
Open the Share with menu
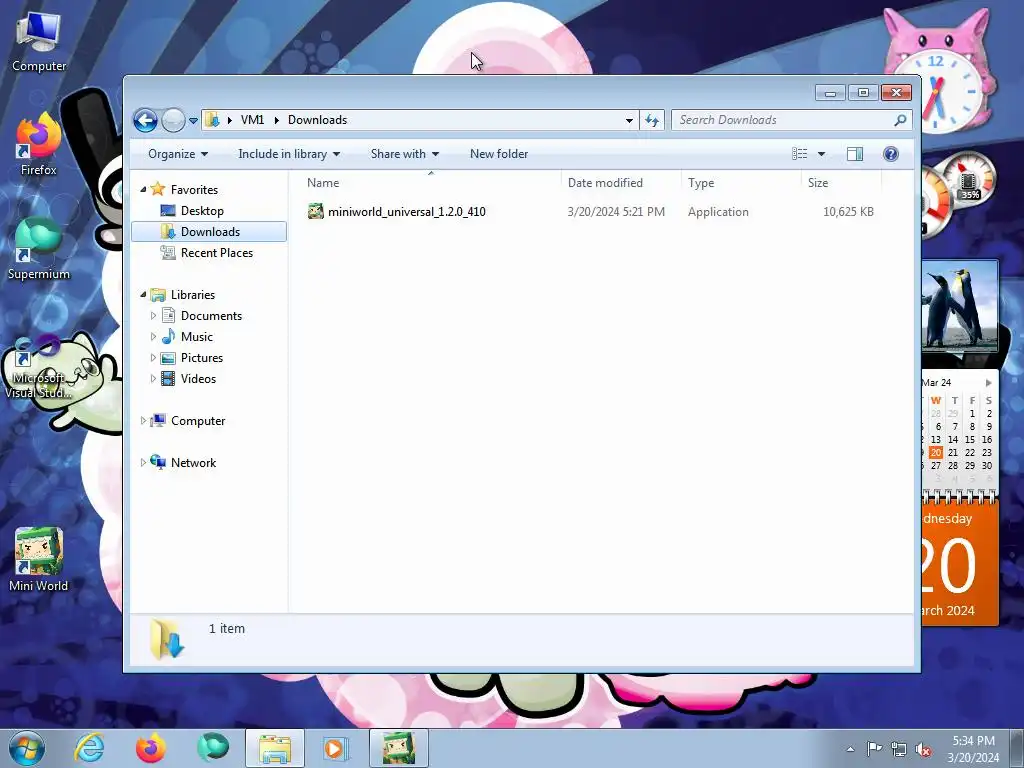coord(405,154)
